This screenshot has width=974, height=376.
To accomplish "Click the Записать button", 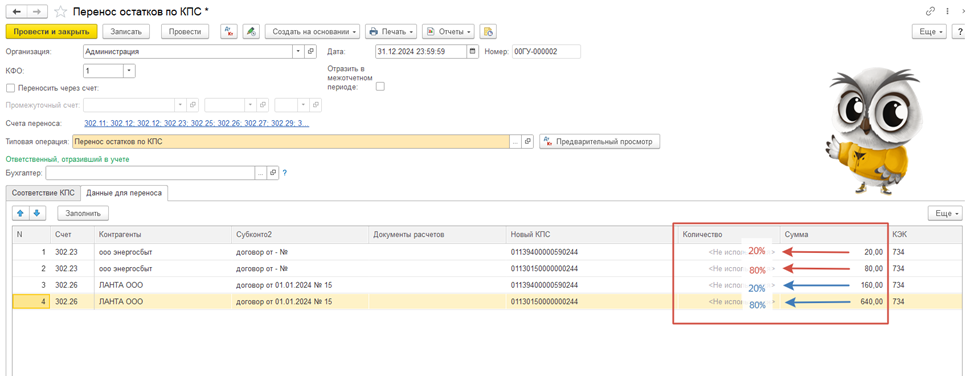I will point(126,32).
